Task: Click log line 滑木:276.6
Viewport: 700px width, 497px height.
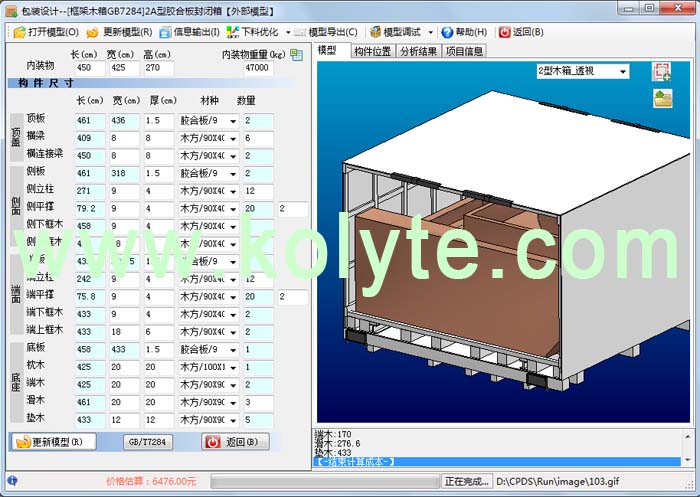Action: [338, 443]
